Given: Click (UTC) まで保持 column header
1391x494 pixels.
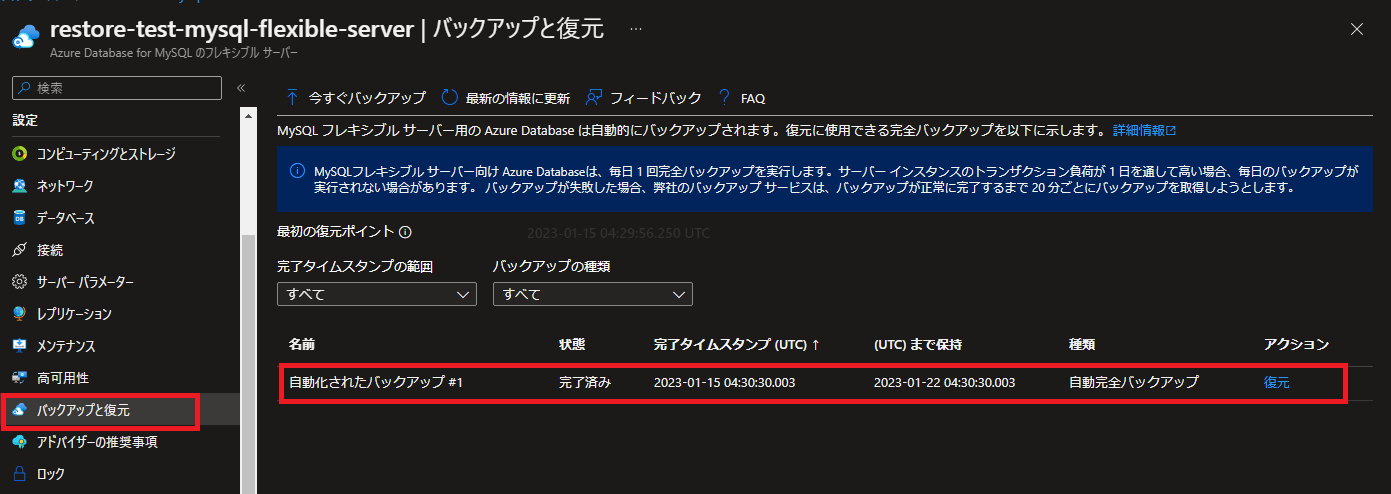Looking at the screenshot, I should tap(918, 344).
